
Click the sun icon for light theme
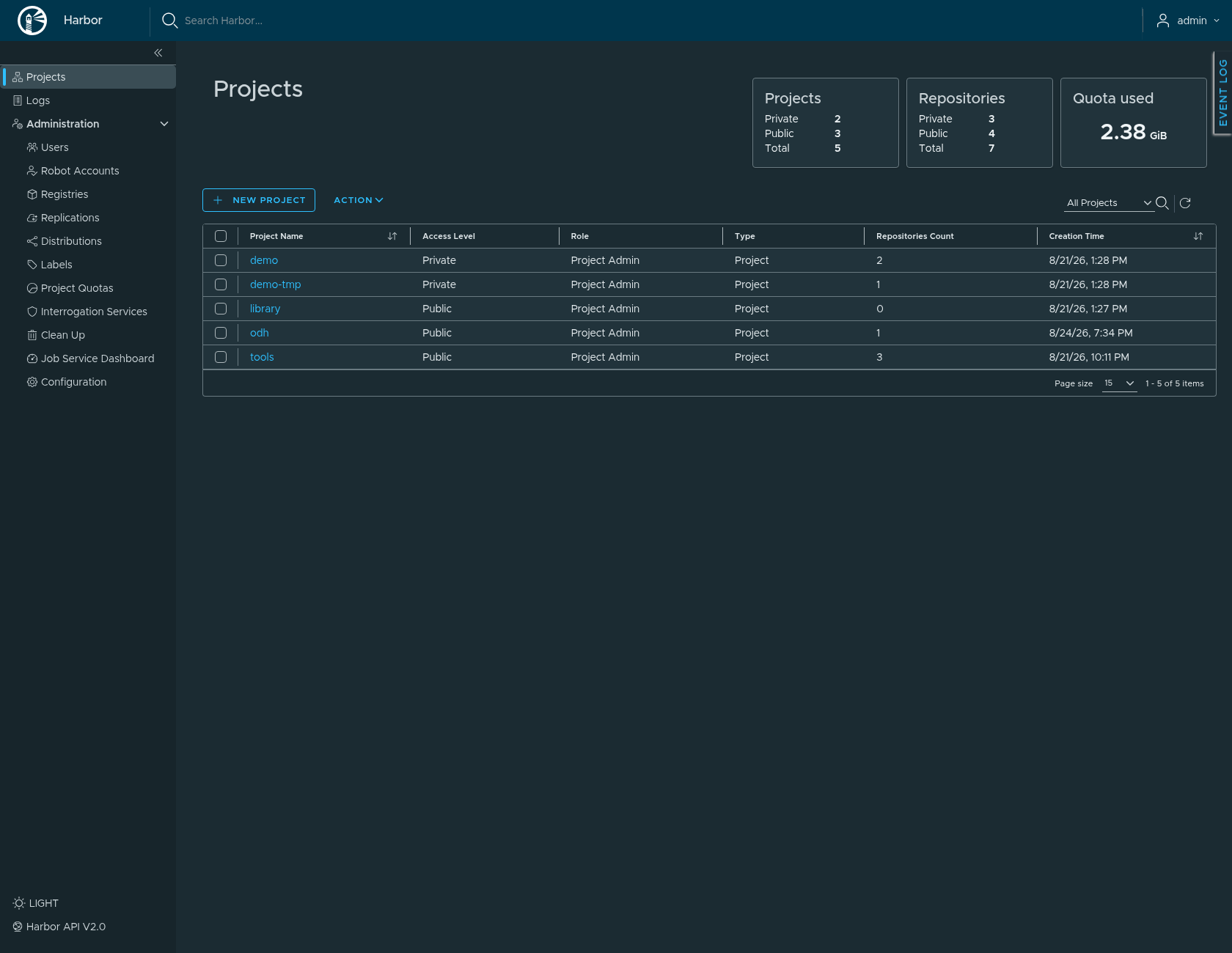coord(19,903)
